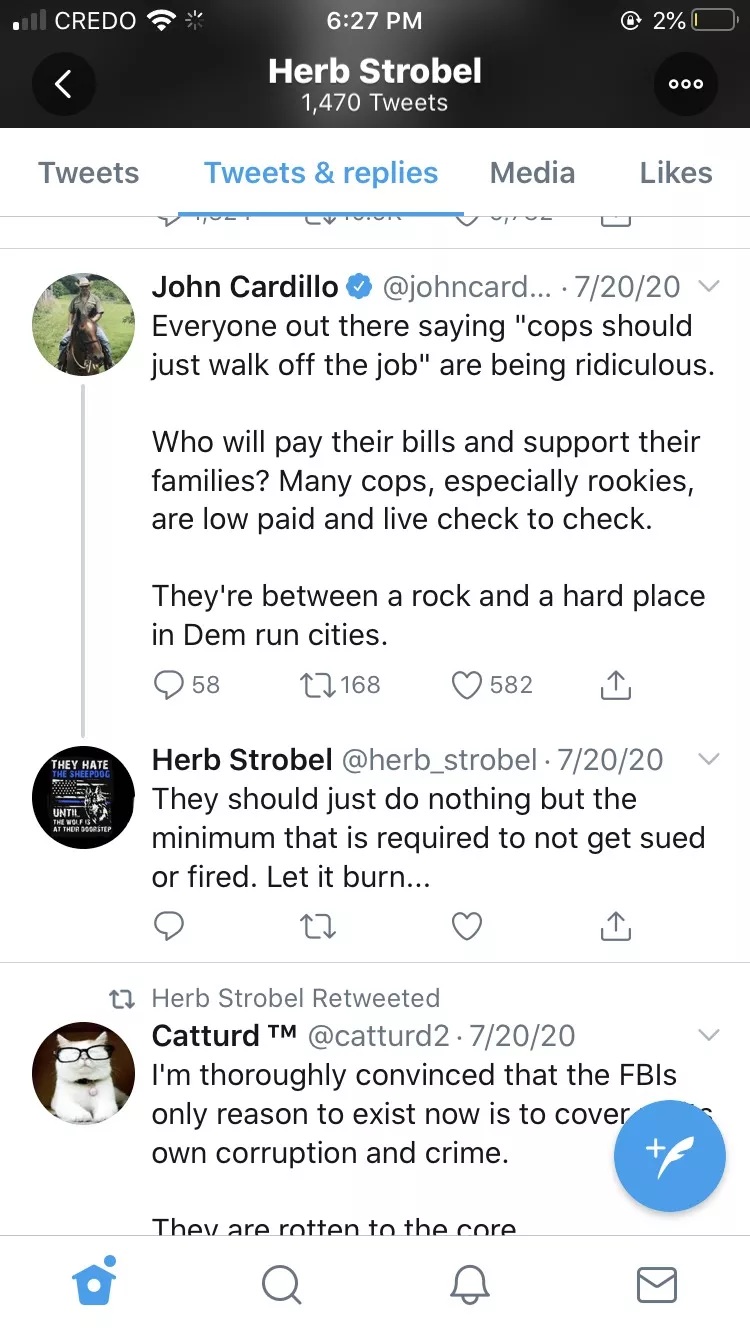The width and height of the screenshot is (750, 1334).
Task: Share John Cardillo's tweet
Action: point(616,685)
